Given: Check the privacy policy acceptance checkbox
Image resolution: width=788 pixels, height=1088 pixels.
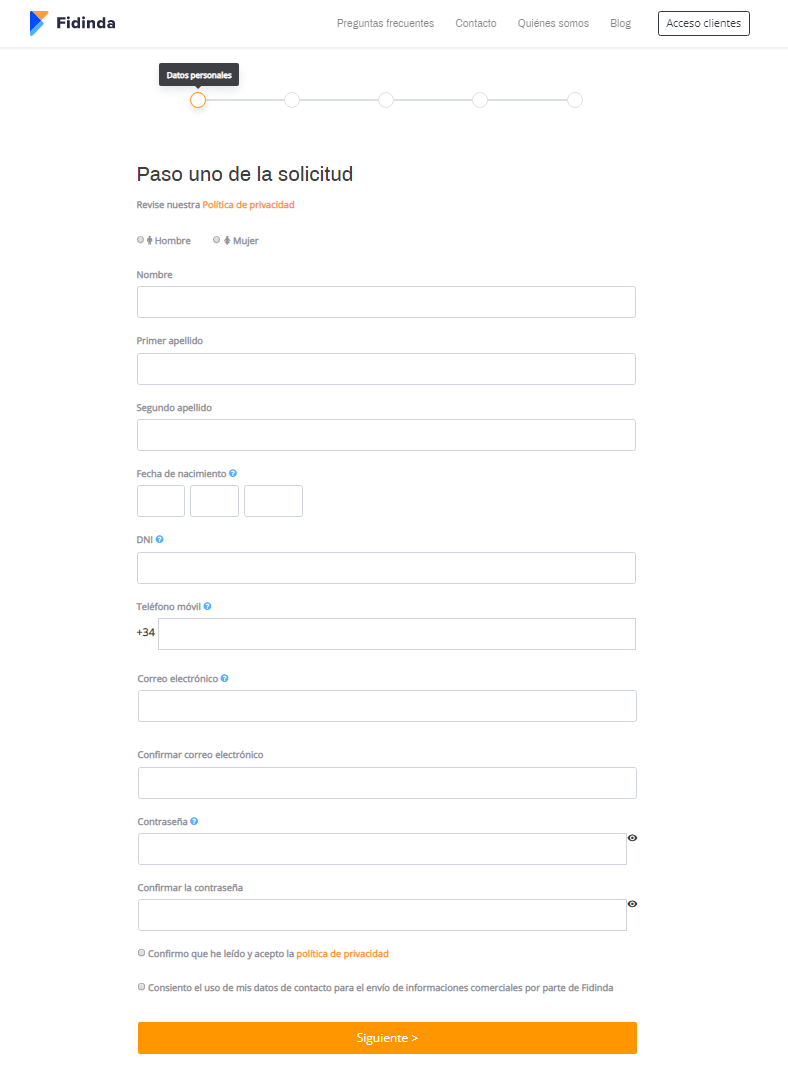Looking at the screenshot, I should coord(142,953).
